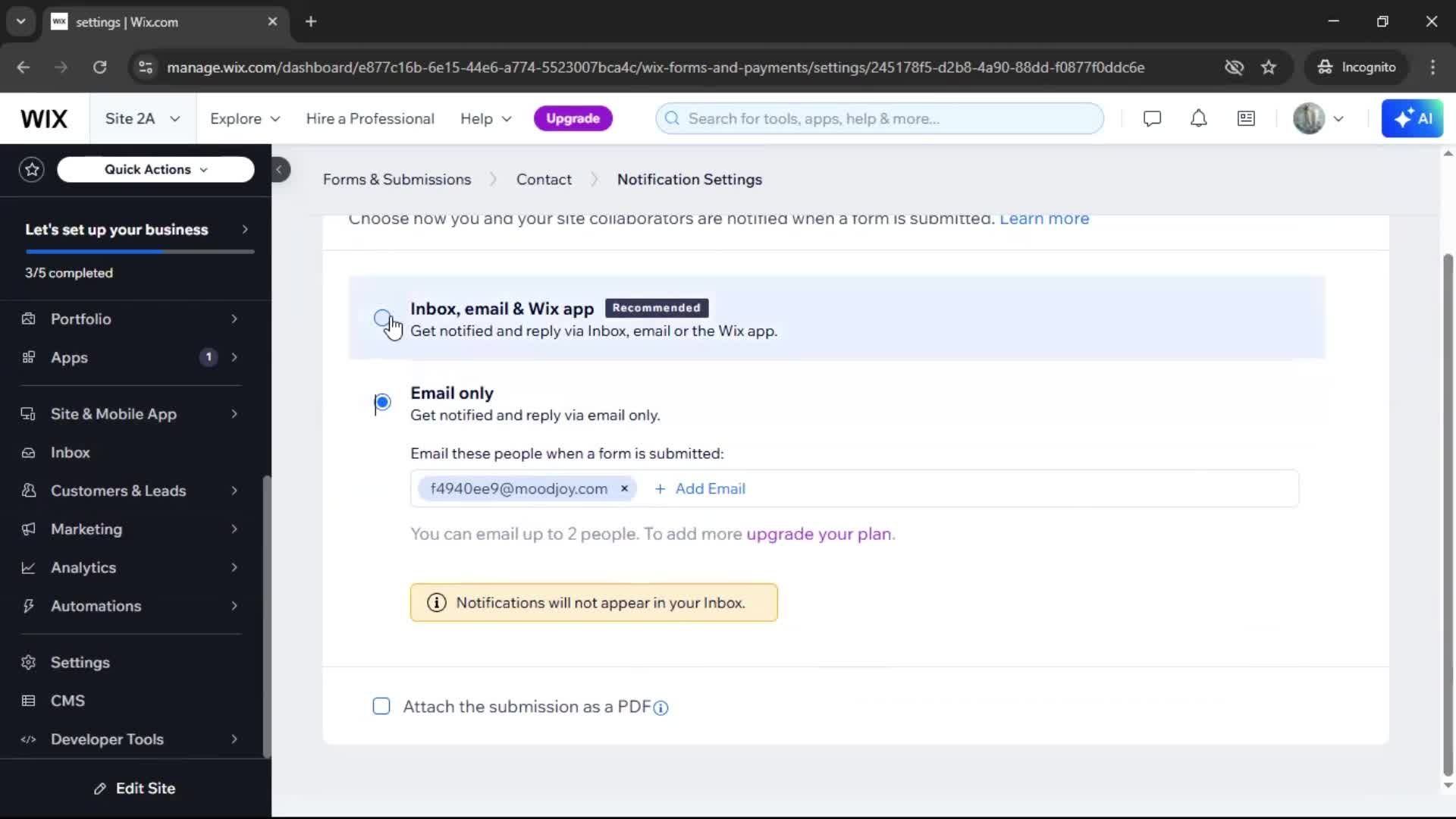The height and width of the screenshot is (819, 1456).
Task: Check Attach the submission as a PDF
Action: tap(381, 707)
